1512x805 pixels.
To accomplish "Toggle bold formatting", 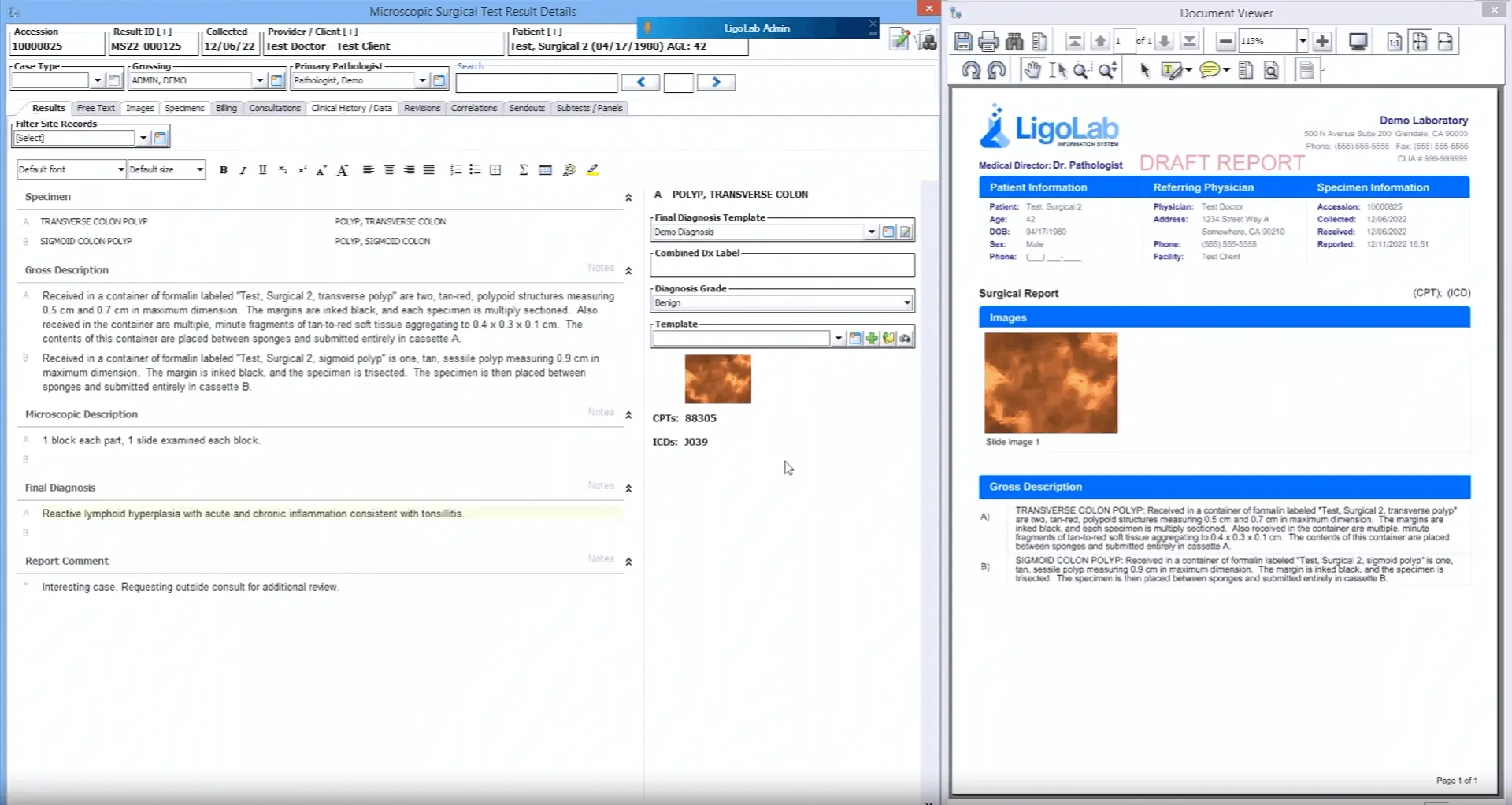I will tap(224, 169).
